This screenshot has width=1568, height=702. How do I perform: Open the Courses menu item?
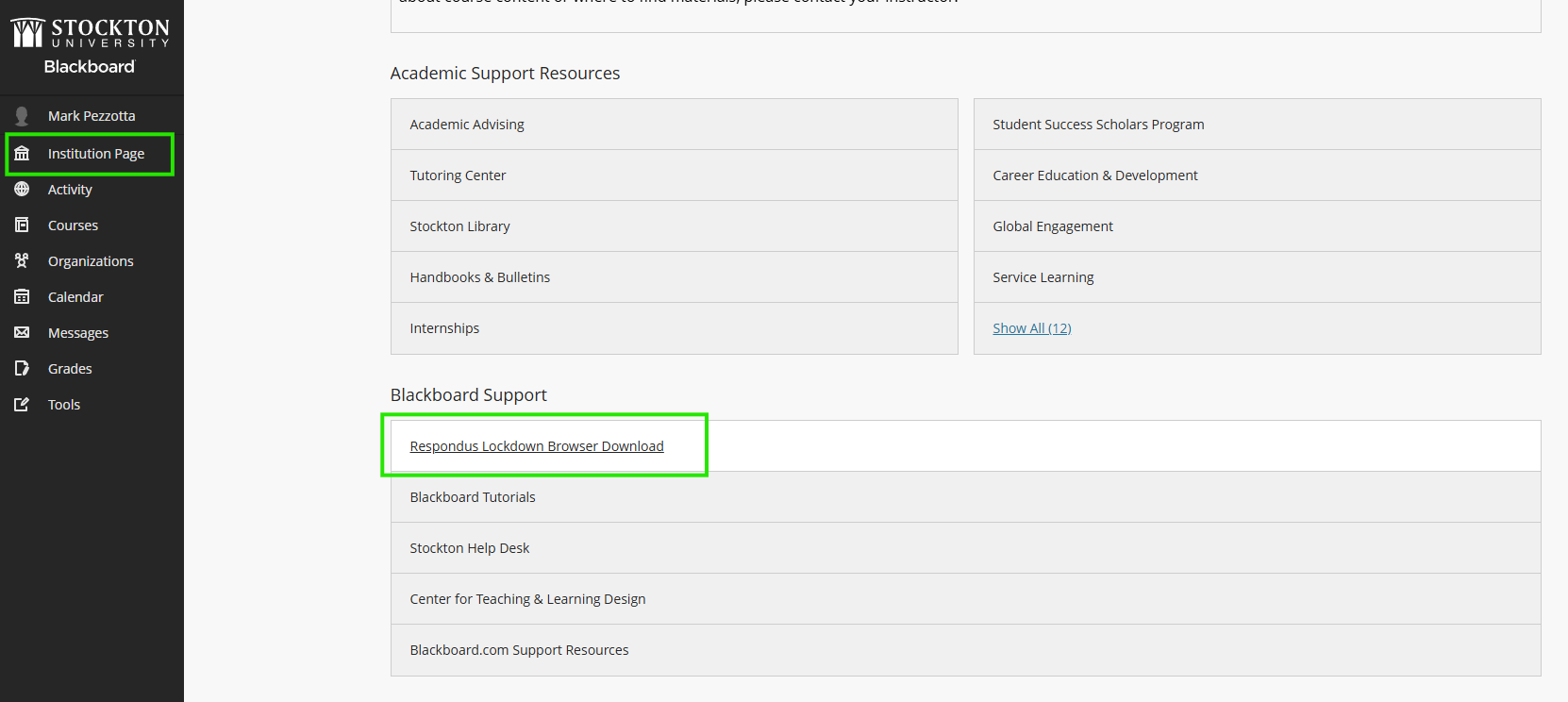pos(92,226)
